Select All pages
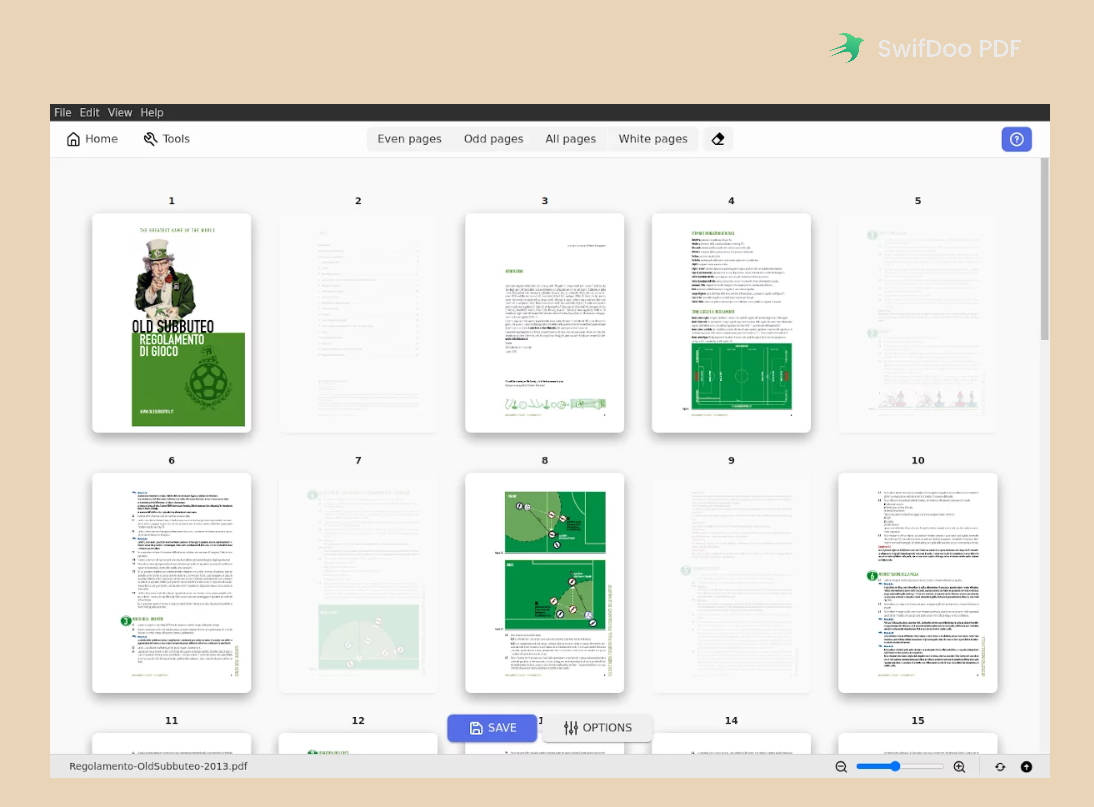Viewport: 1094px width, 807px height. 571,139
